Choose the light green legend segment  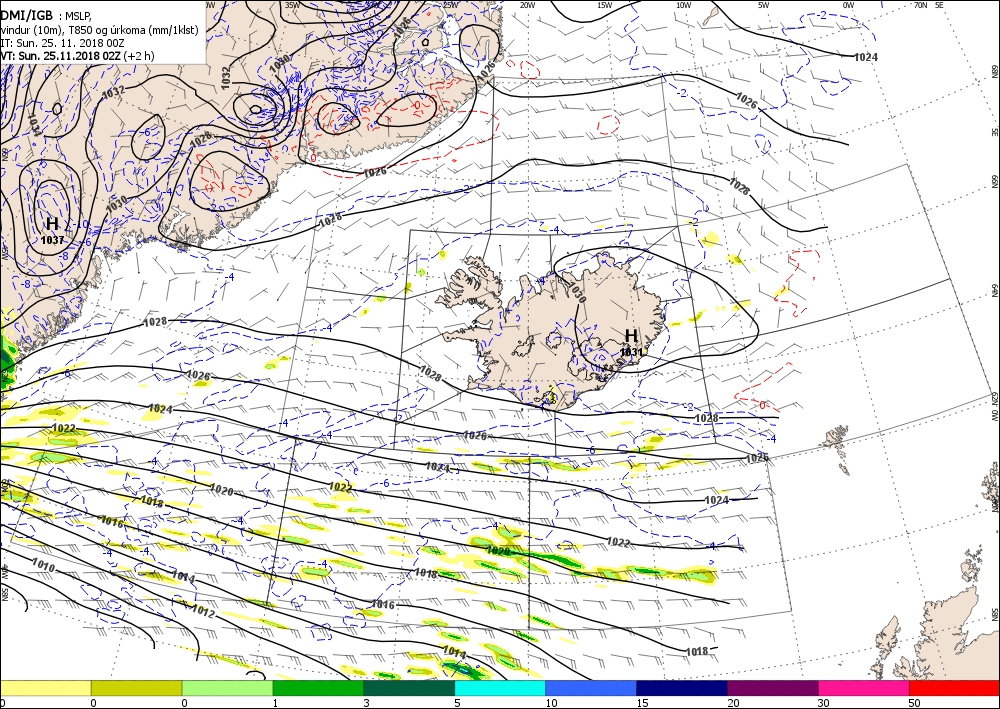click(227, 688)
